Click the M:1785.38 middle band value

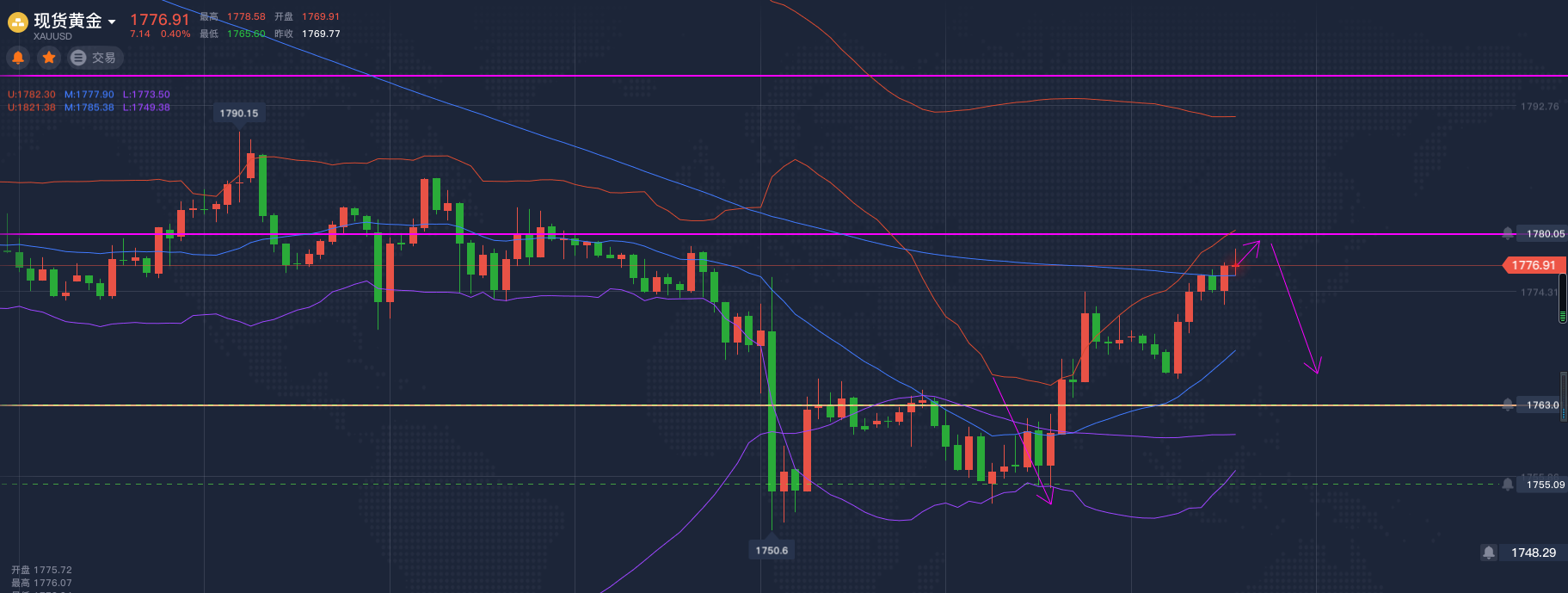pos(89,108)
